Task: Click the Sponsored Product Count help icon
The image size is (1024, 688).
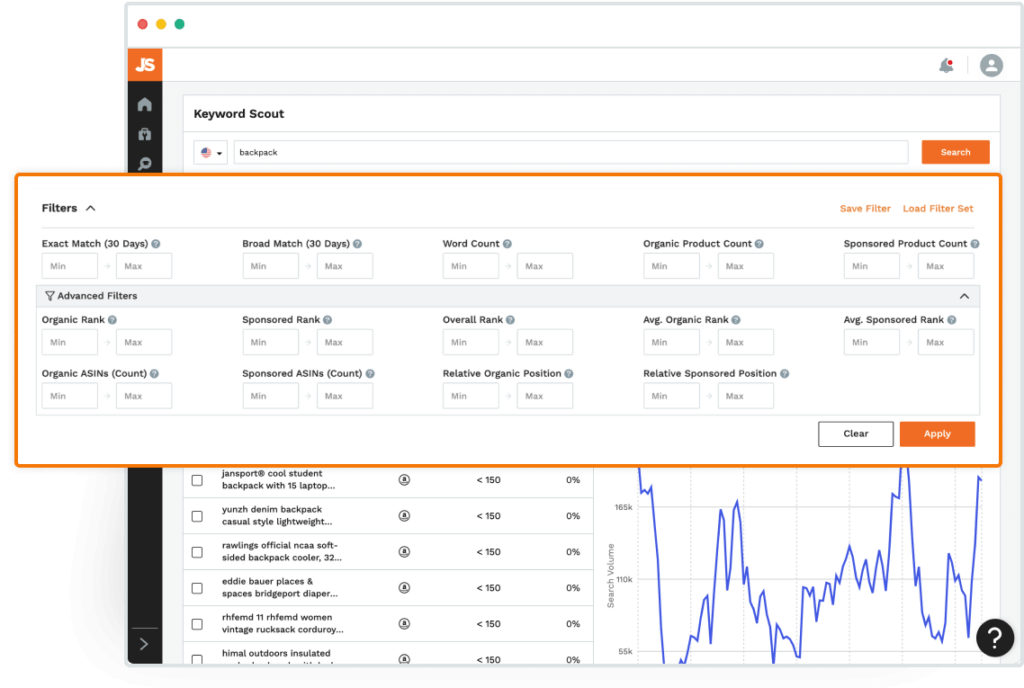Action: click(975, 244)
